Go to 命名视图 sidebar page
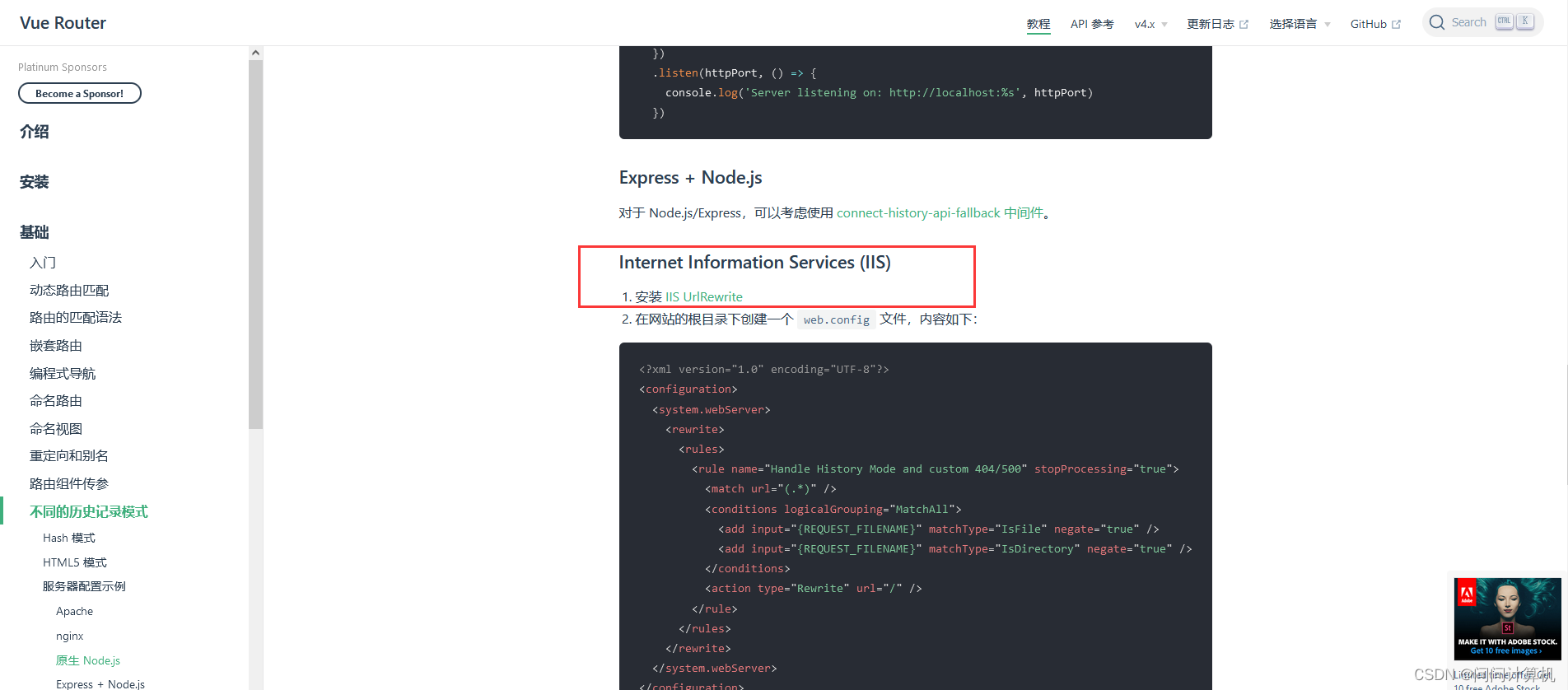 (56, 428)
